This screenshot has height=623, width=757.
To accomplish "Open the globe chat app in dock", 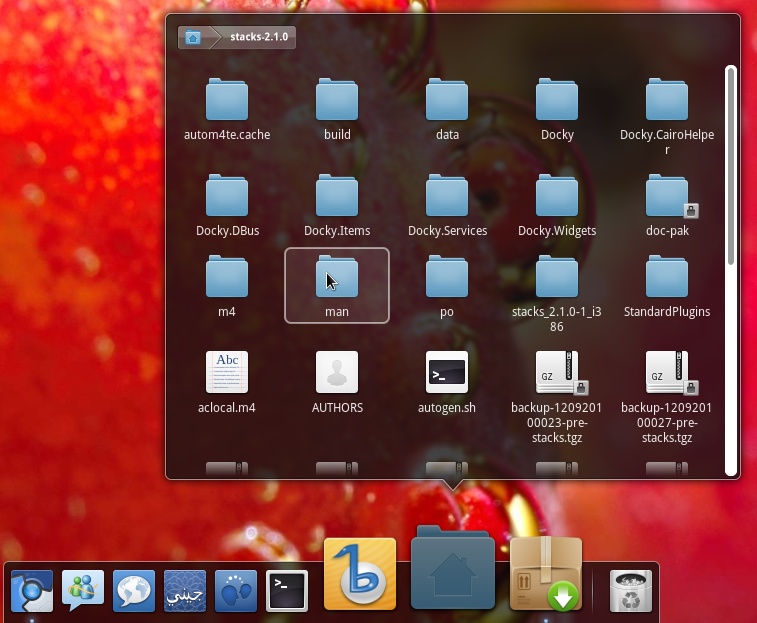I will (134, 591).
